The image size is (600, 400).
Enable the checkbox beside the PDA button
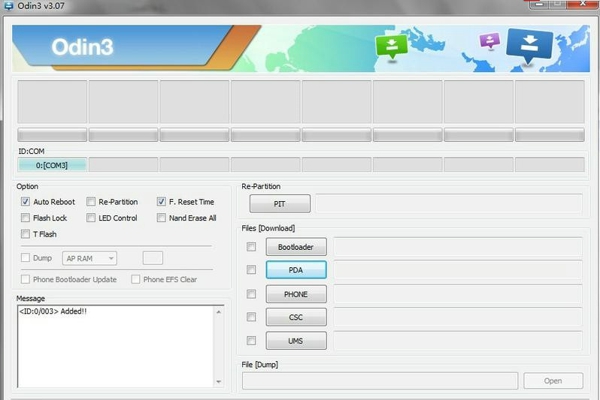tap(251, 271)
